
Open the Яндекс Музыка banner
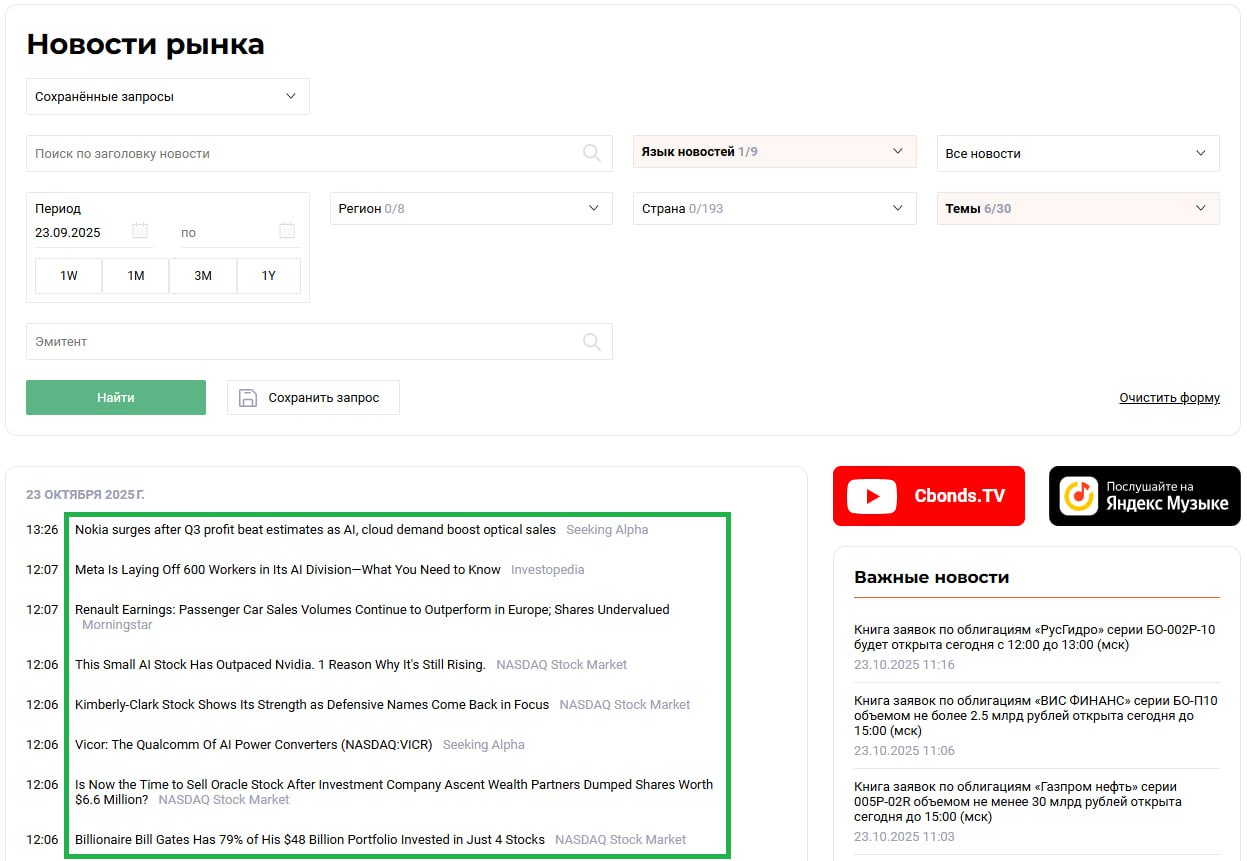point(1144,496)
